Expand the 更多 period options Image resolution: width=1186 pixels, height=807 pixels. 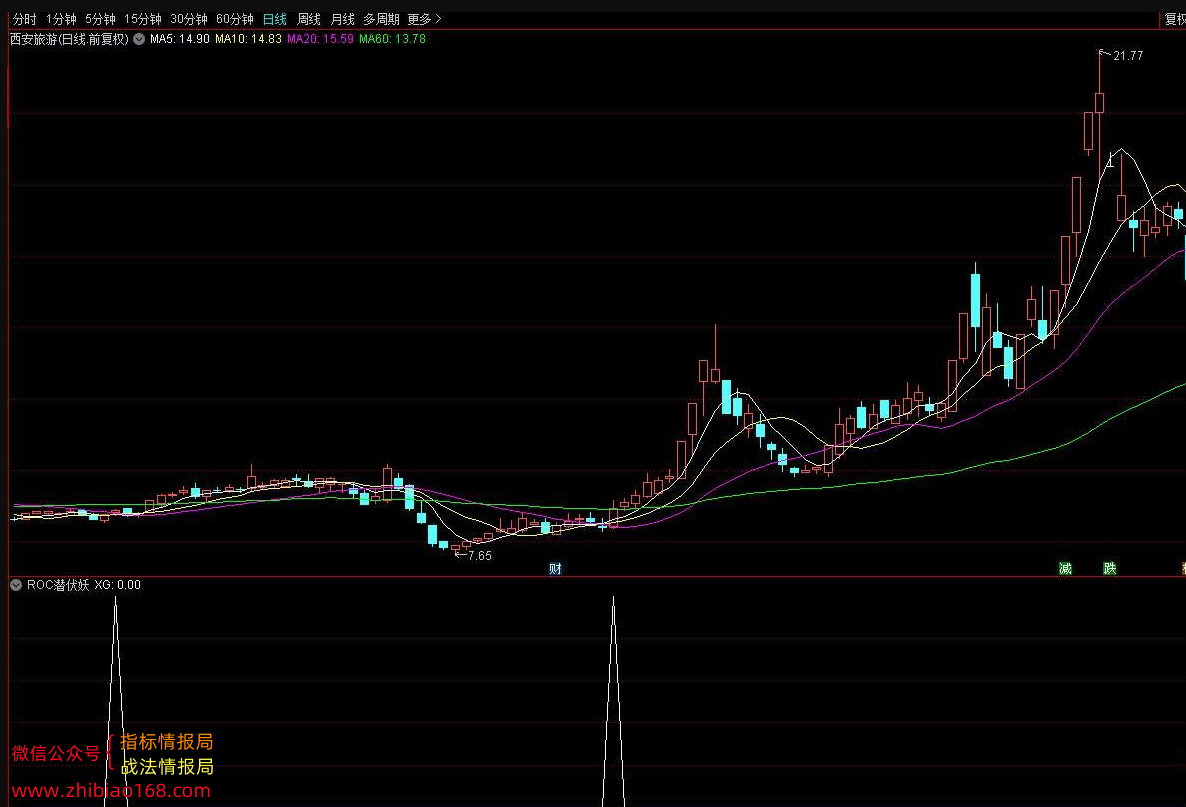point(424,19)
